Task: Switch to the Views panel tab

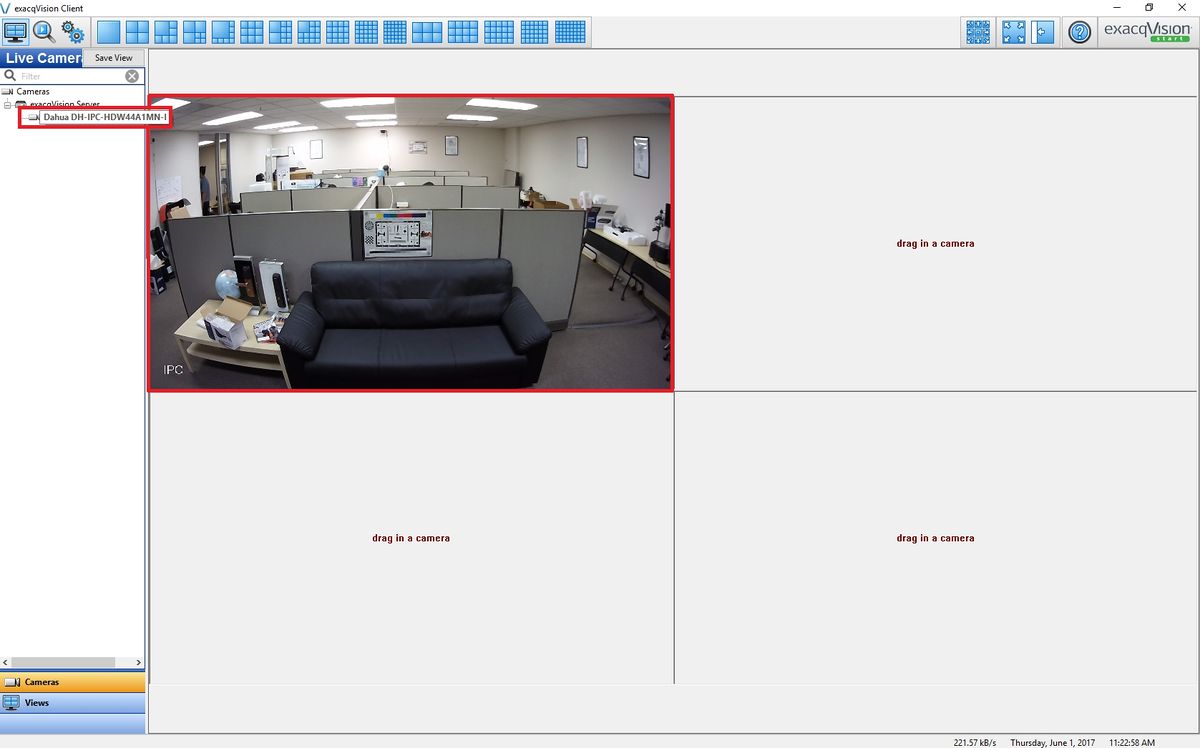Action: [x=72, y=703]
